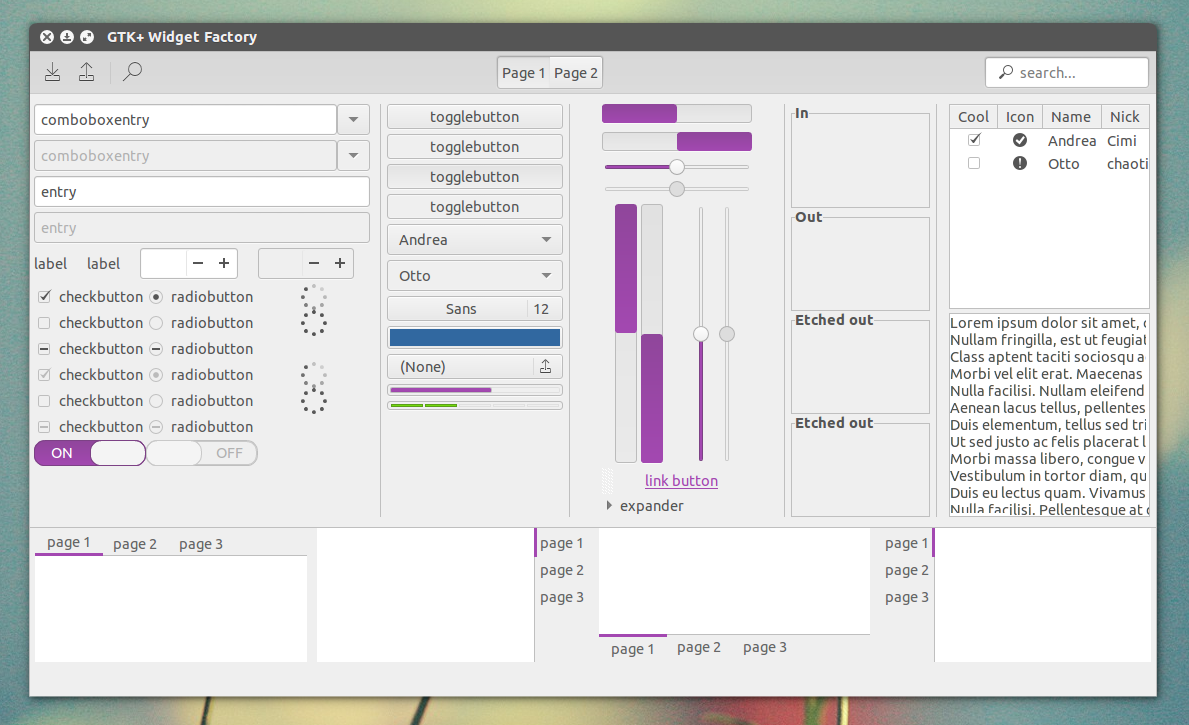
Task: Click the checkmark icon beside Andrea
Action: click(1019, 140)
